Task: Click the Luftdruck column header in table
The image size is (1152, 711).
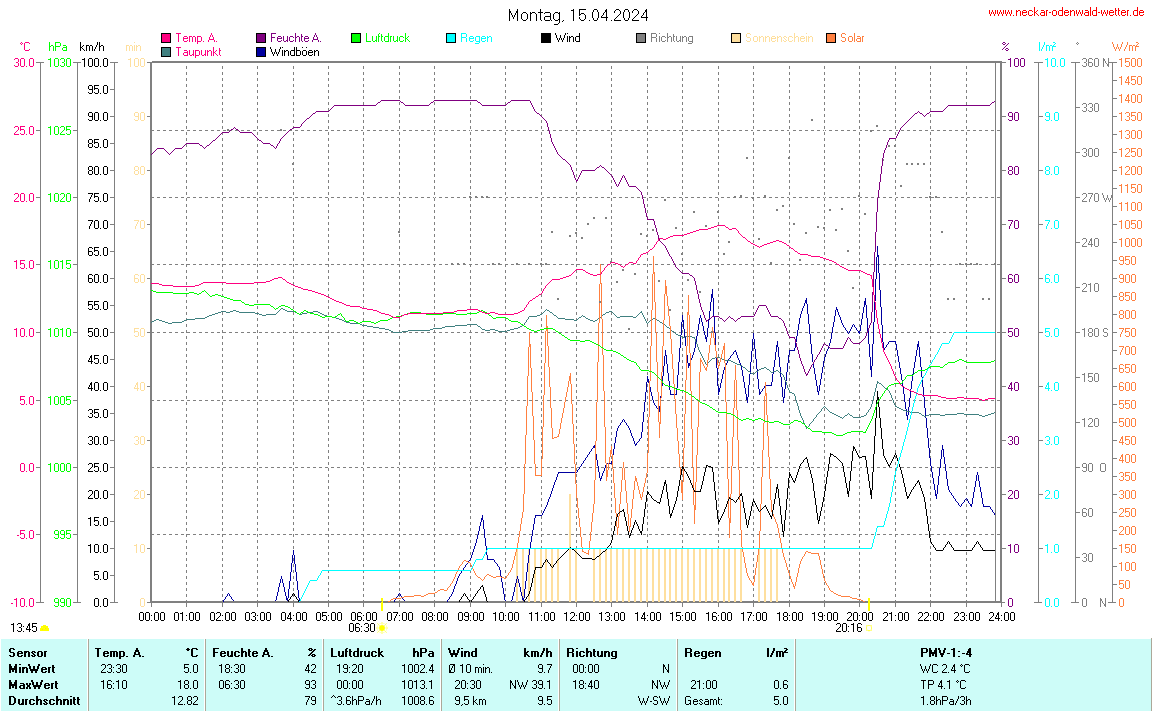Action: pyautogui.click(x=357, y=653)
